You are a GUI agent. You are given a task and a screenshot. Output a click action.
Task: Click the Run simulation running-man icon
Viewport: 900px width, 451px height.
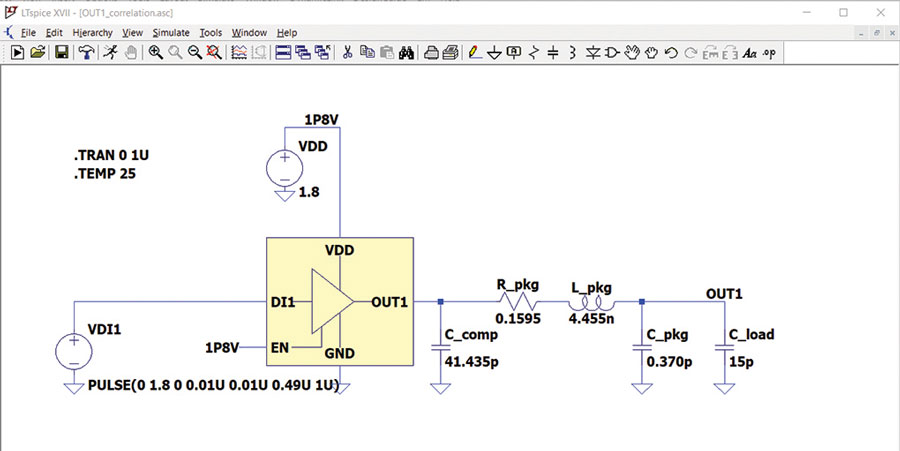click(x=111, y=53)
